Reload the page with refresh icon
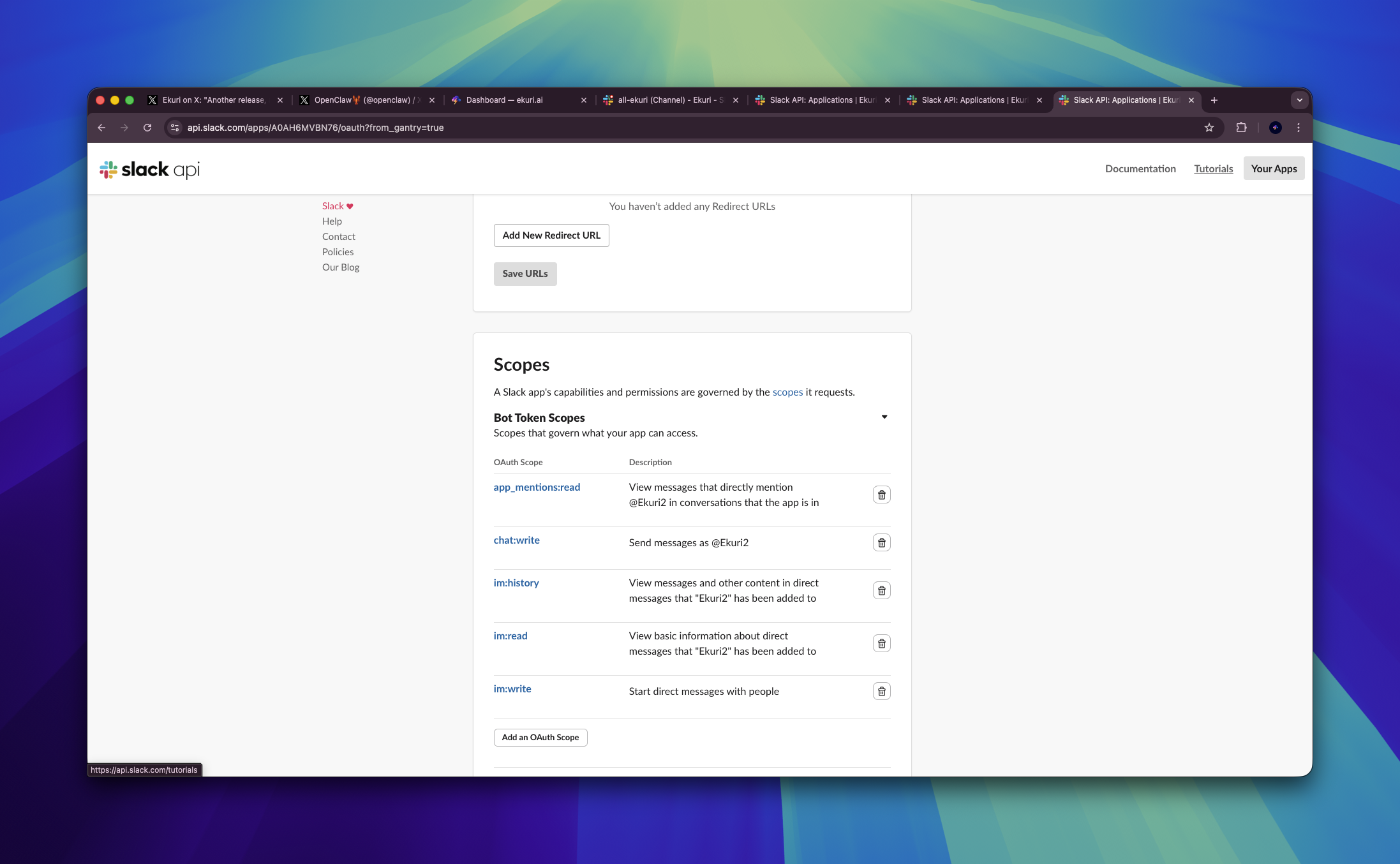This screenshot has width=1400, height=864. [x=147, y=128]
